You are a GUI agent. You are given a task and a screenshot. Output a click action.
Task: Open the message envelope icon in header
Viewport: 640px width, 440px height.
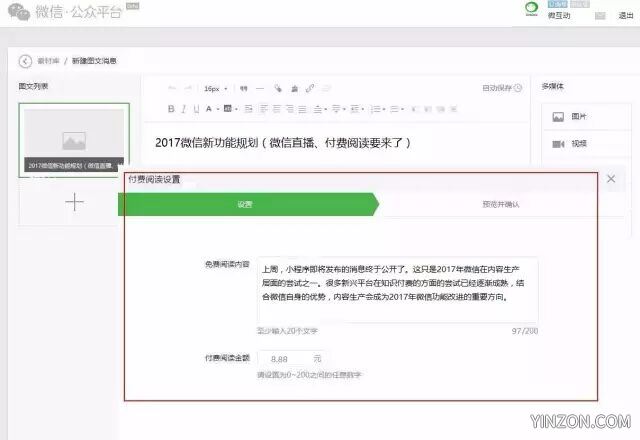coord(600,16)
